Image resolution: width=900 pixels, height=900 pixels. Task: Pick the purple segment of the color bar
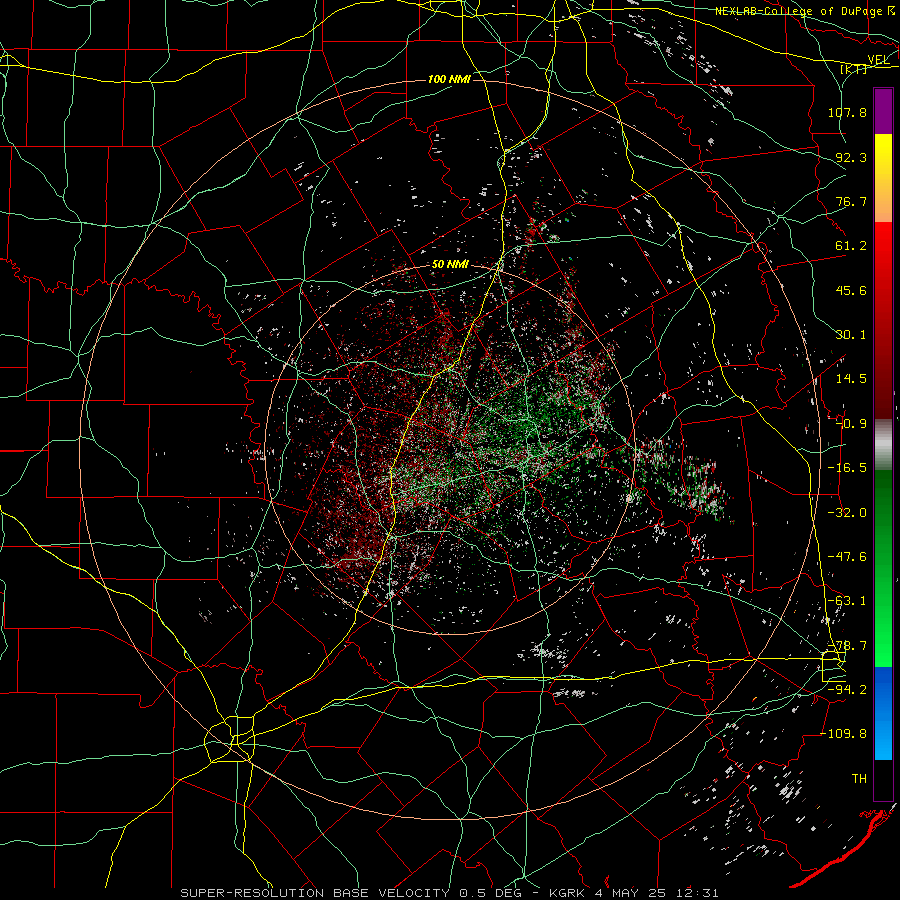pos(883,111)
